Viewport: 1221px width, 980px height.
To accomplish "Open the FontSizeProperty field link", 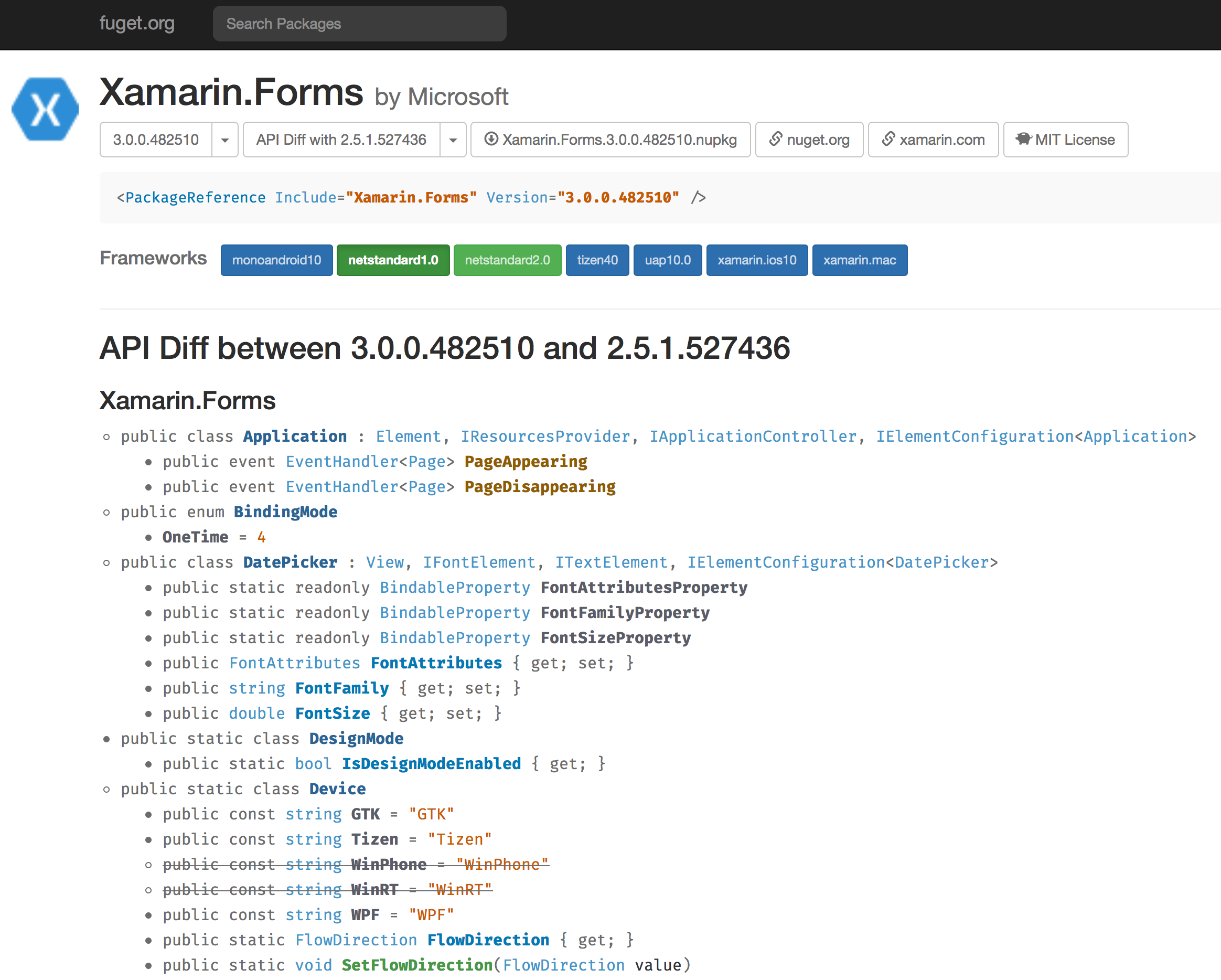I will click(616, 638).
